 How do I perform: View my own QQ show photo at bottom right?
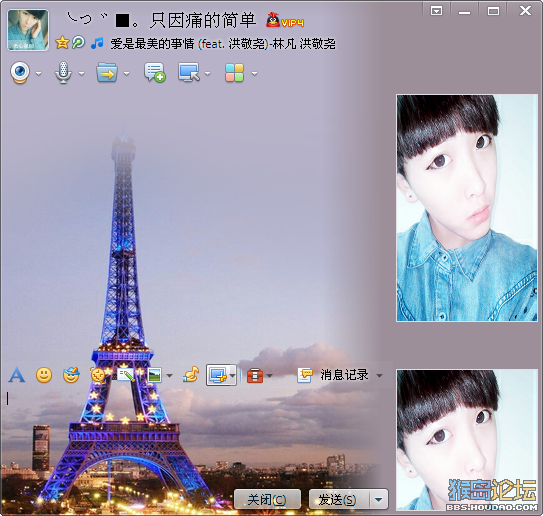tap(467, 440)
